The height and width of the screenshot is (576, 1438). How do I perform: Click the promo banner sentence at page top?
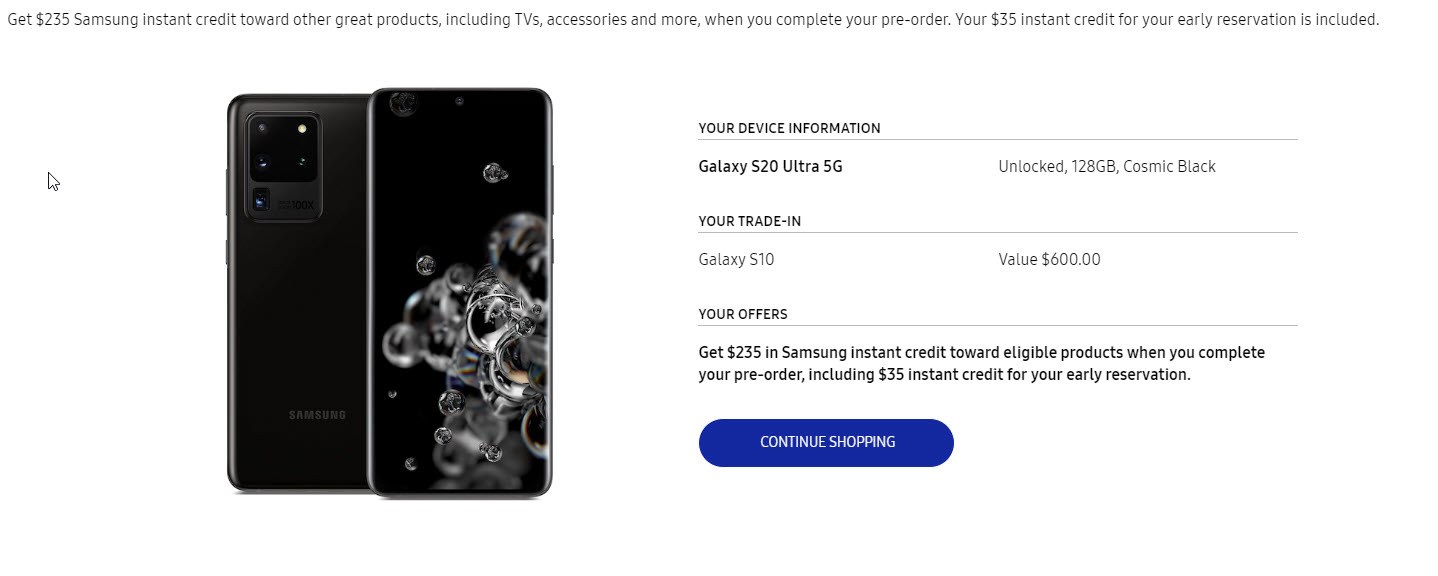(693, 20)
